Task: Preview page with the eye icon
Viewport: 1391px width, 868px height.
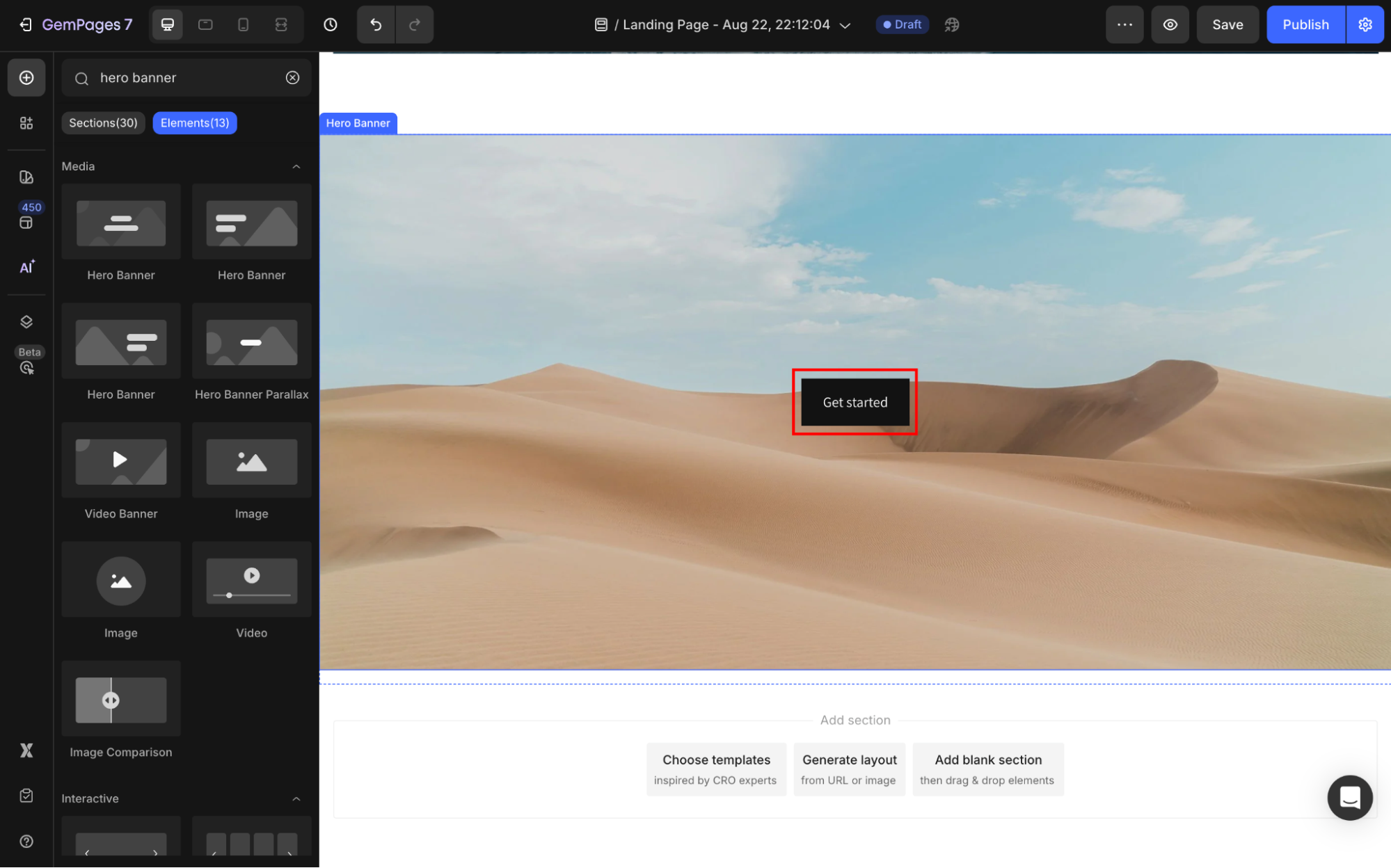Action: pos(1170,25)
